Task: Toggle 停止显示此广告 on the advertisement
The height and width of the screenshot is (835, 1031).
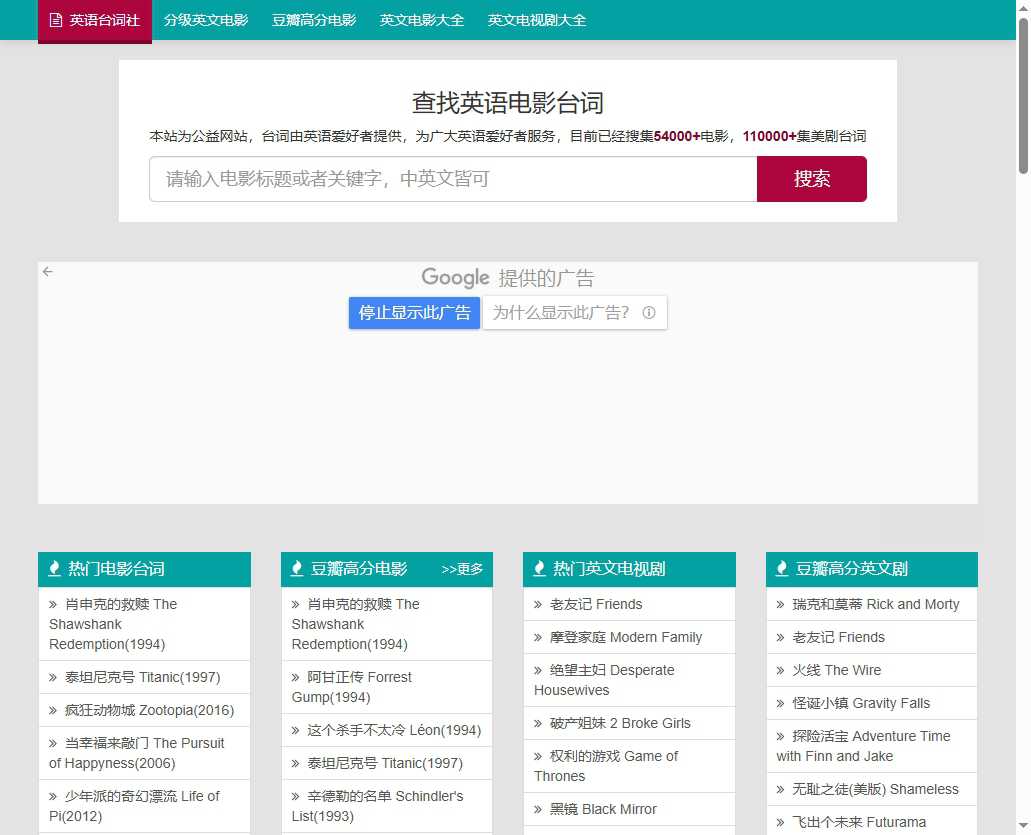Action: 414,312
